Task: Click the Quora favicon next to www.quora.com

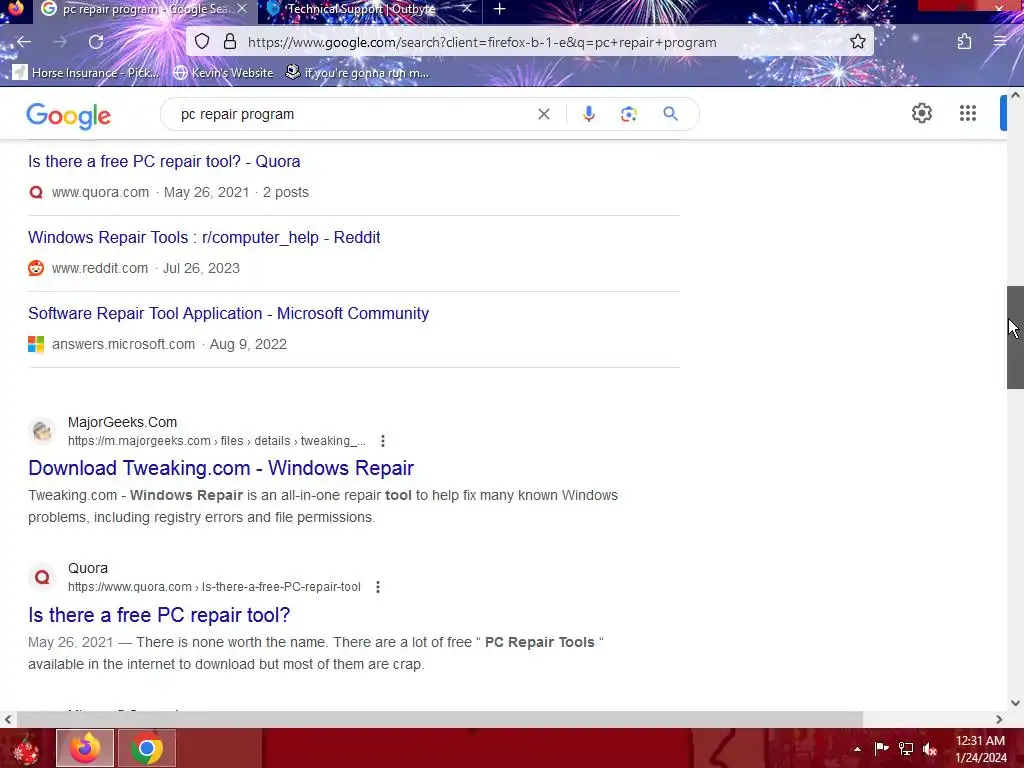Action: point(36,192)
